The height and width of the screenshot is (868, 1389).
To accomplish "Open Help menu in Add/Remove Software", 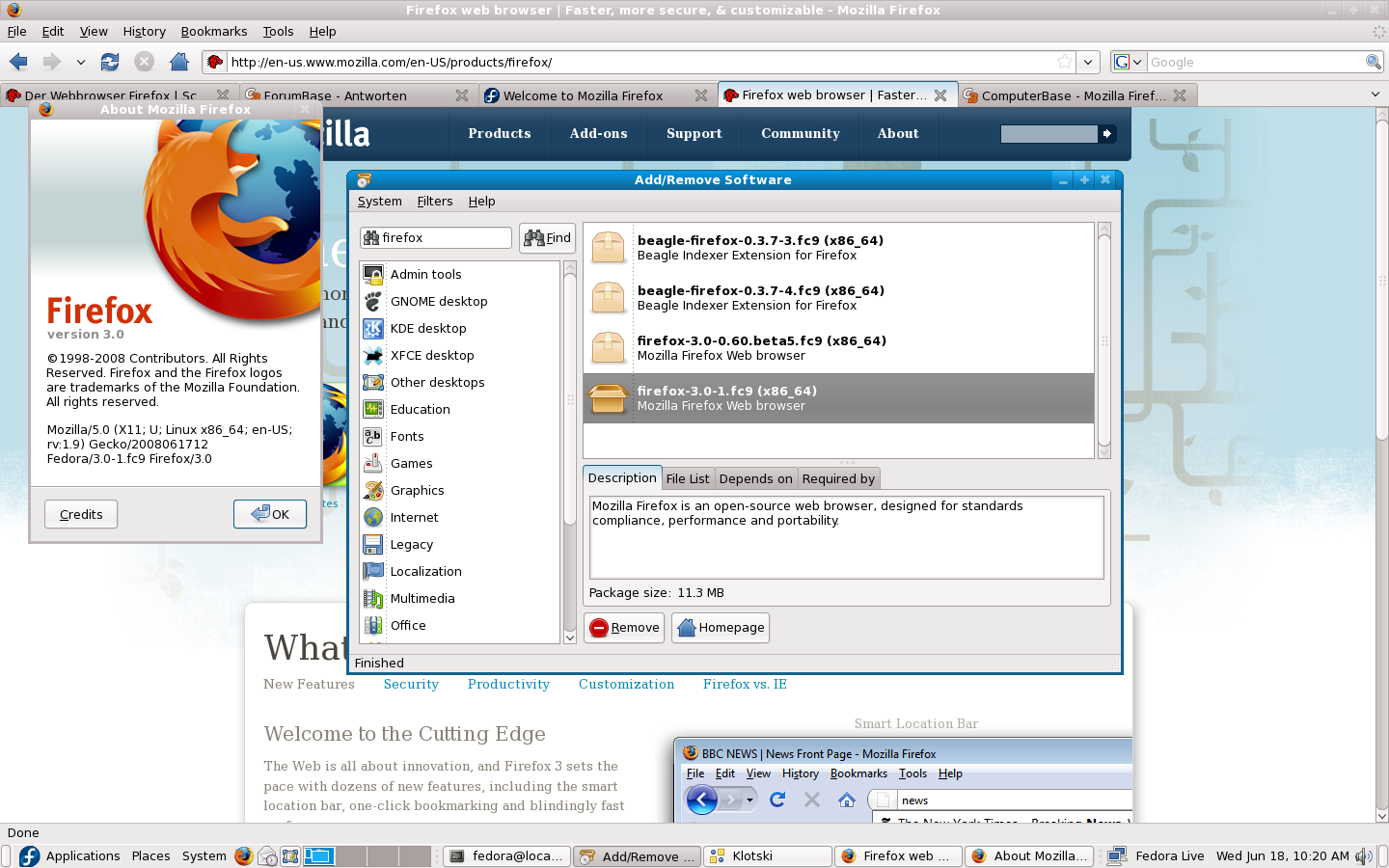I will 482,202.
